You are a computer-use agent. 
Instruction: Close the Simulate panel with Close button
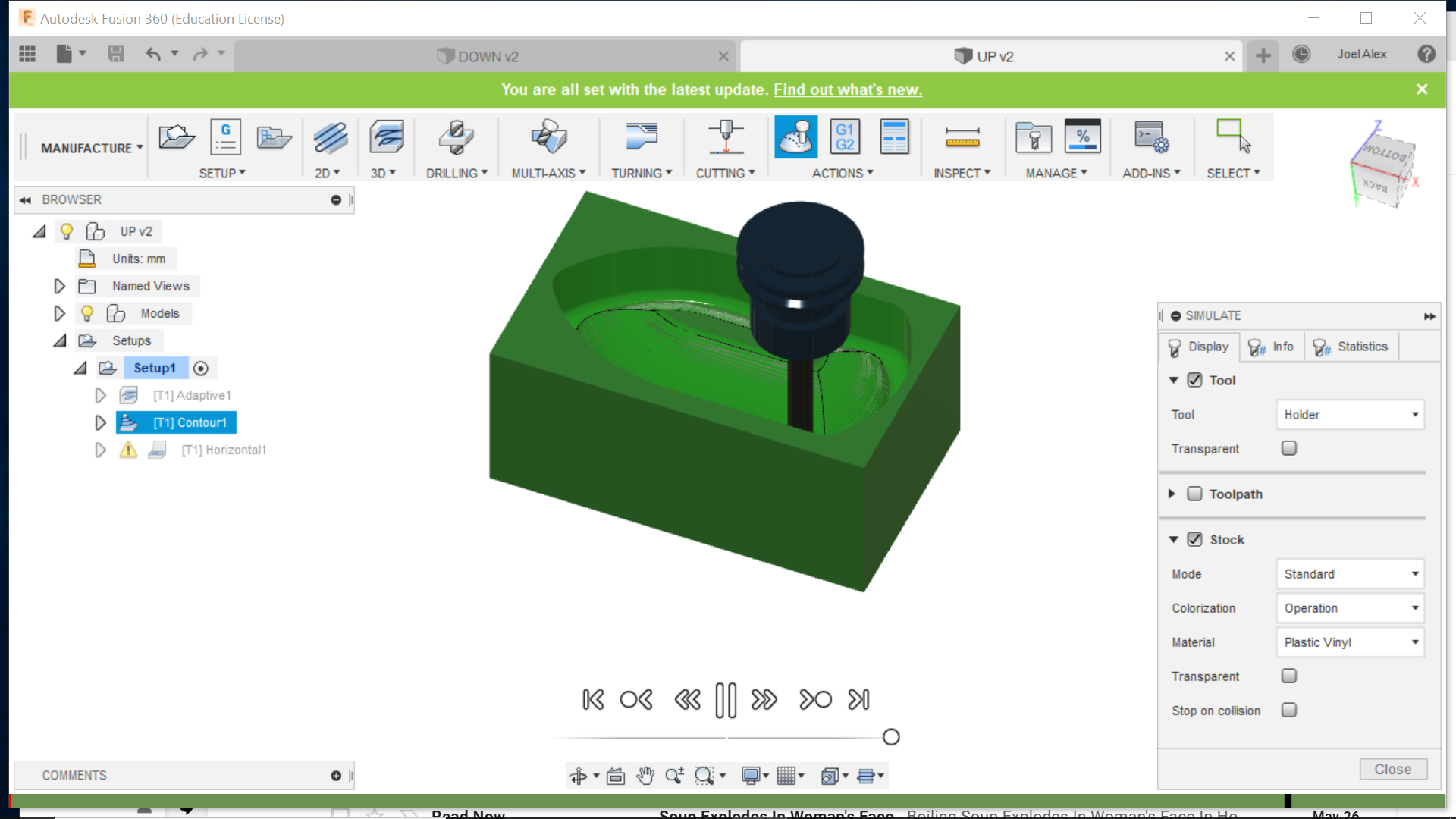[1392, 769]
